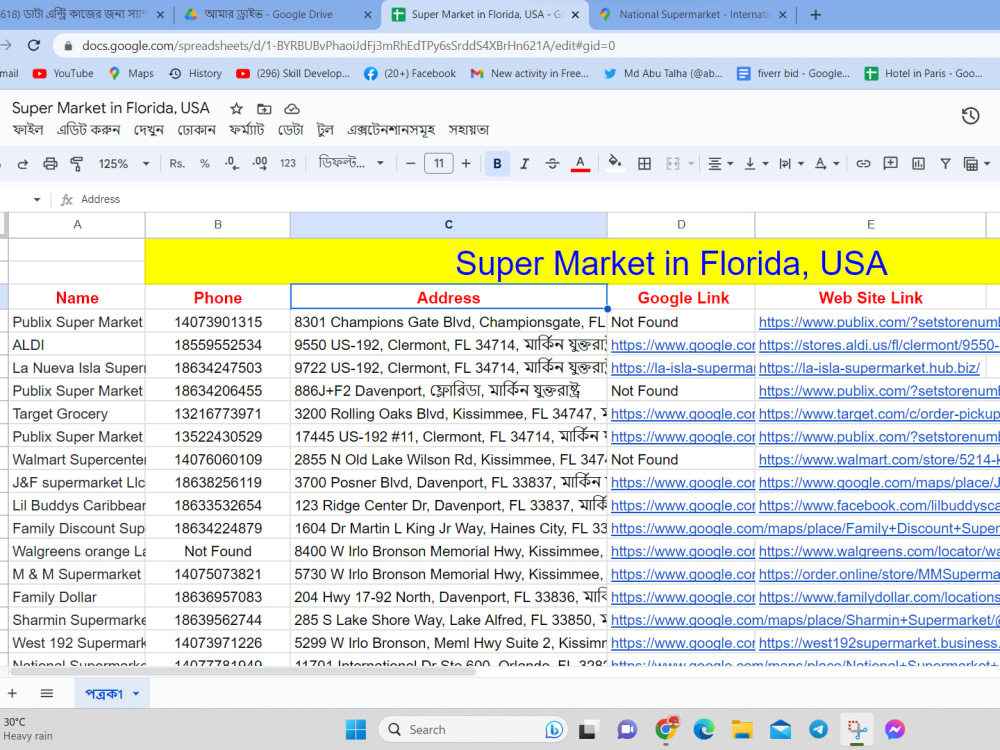
Task: Decrease decimal places in the toolbar
Action: [232, 164]
